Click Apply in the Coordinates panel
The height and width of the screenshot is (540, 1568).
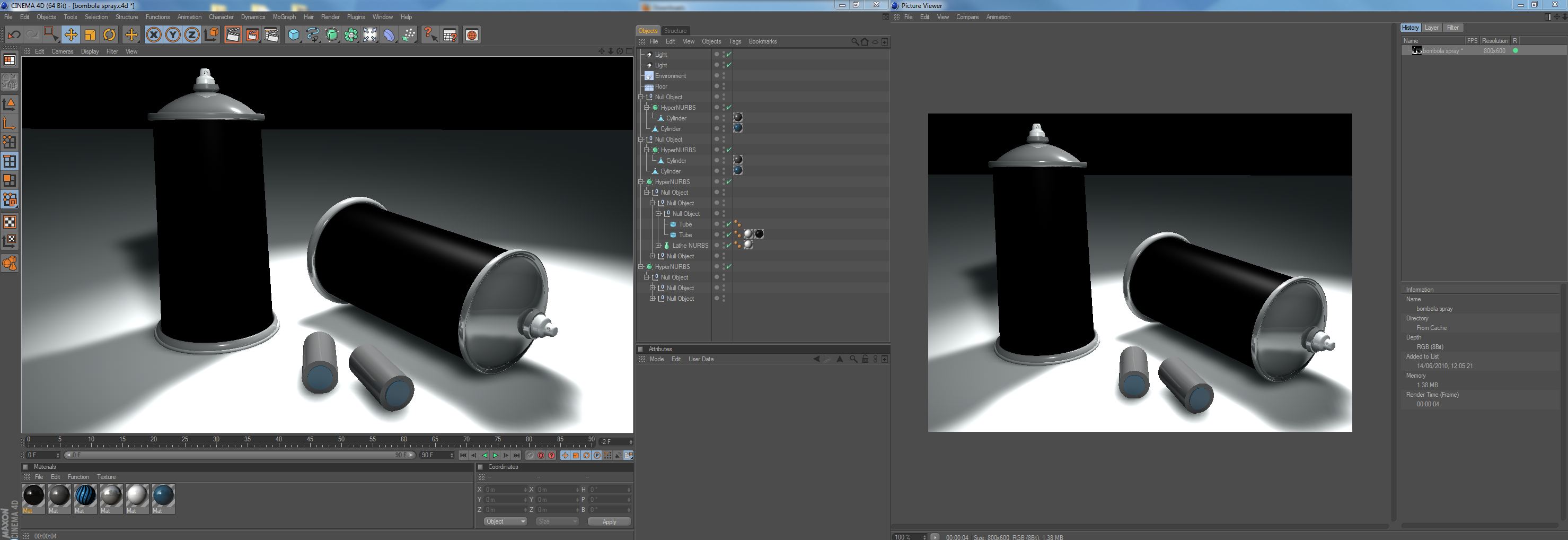click(609, 522)
